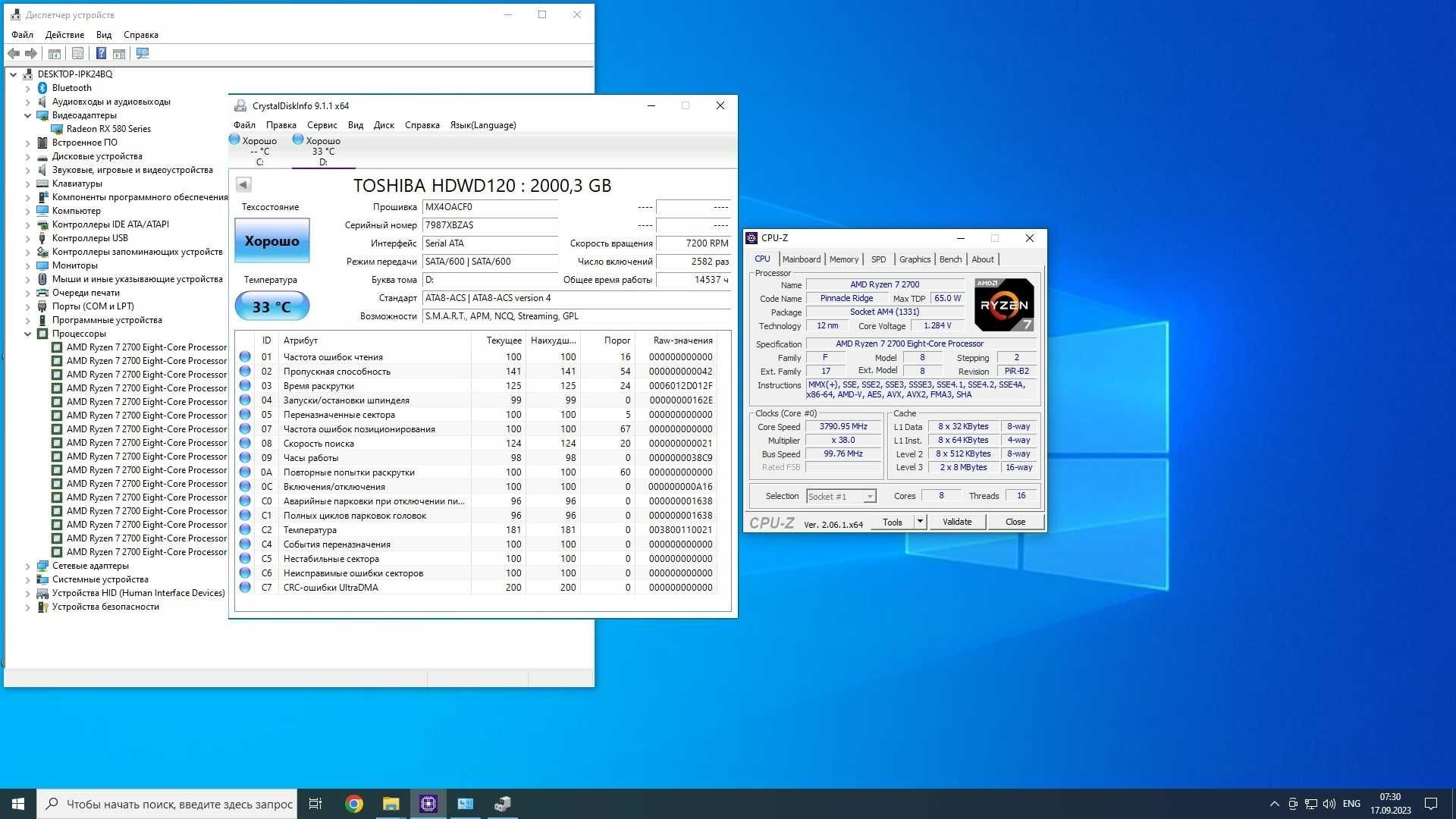Launch Google Chrome from the taskbar
Image resolution: width=1456 pixels, height=819 pixels.
click(353, 804)
